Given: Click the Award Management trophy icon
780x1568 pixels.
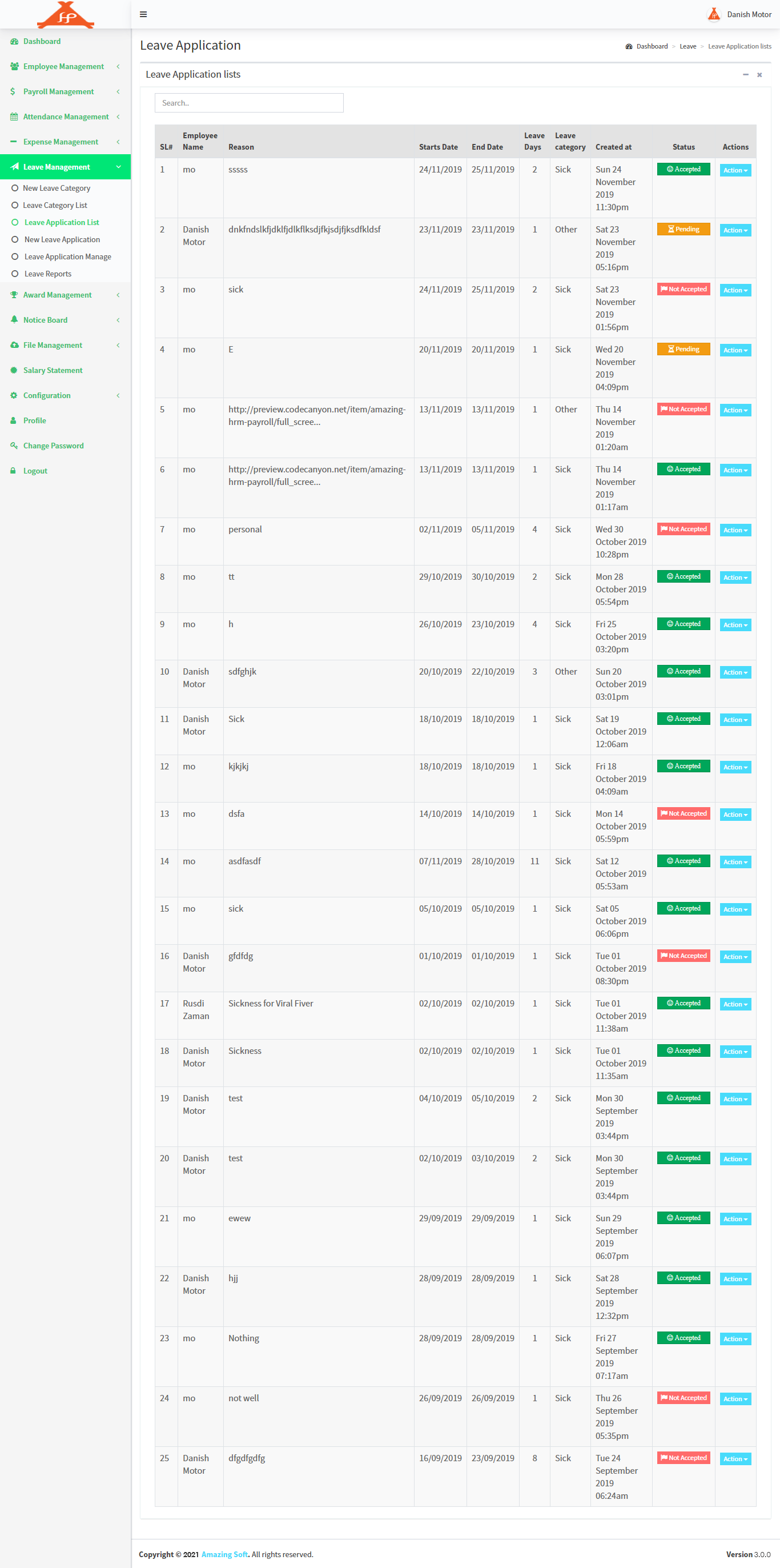Looking at the screenshot, I should (14, 295).
